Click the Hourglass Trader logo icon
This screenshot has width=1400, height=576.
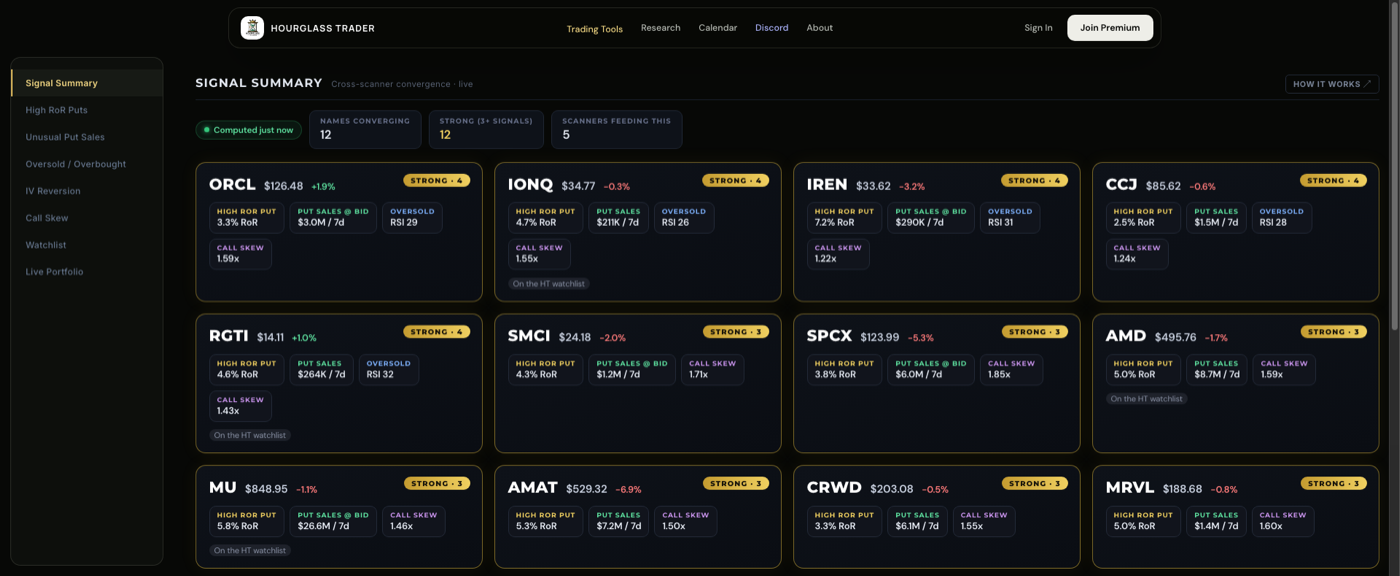point(252,28)
